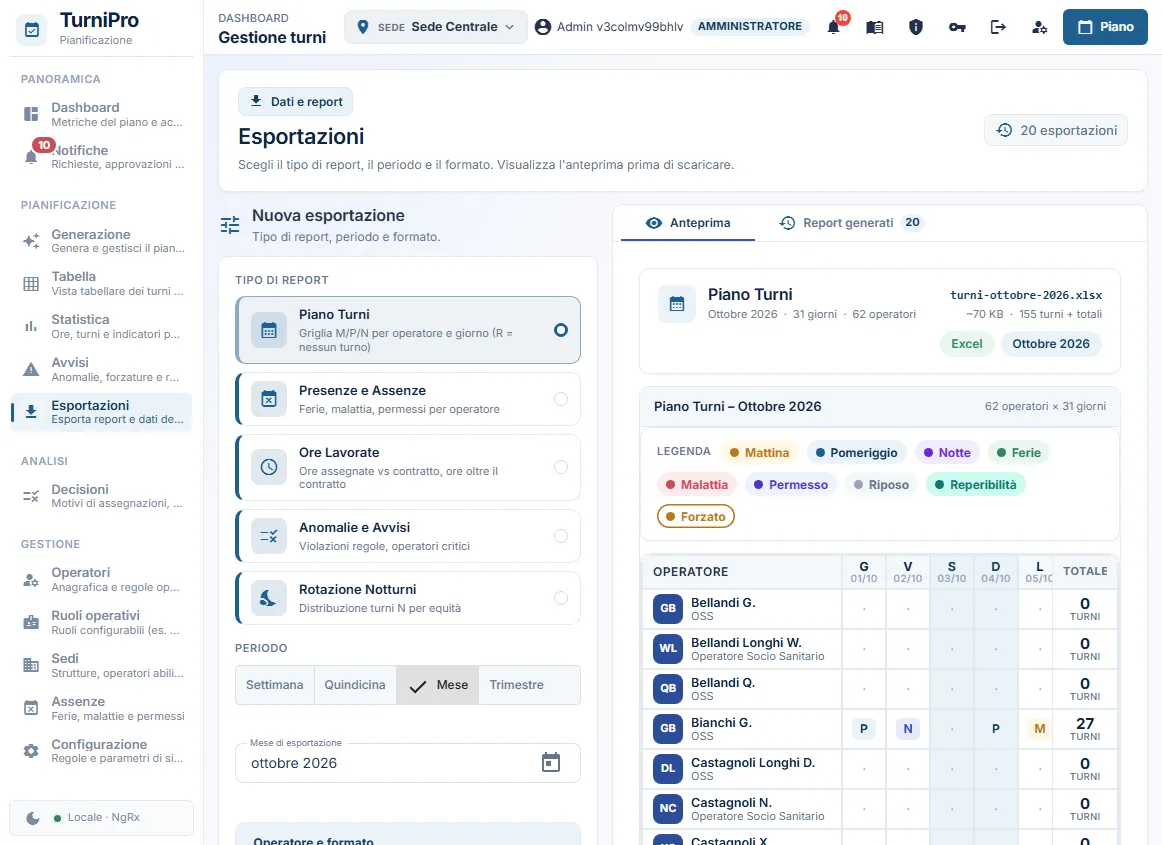The image size is (1162, 845).
Task: Open Statistica in the sidebar
Action: click(x=102, y=326)
